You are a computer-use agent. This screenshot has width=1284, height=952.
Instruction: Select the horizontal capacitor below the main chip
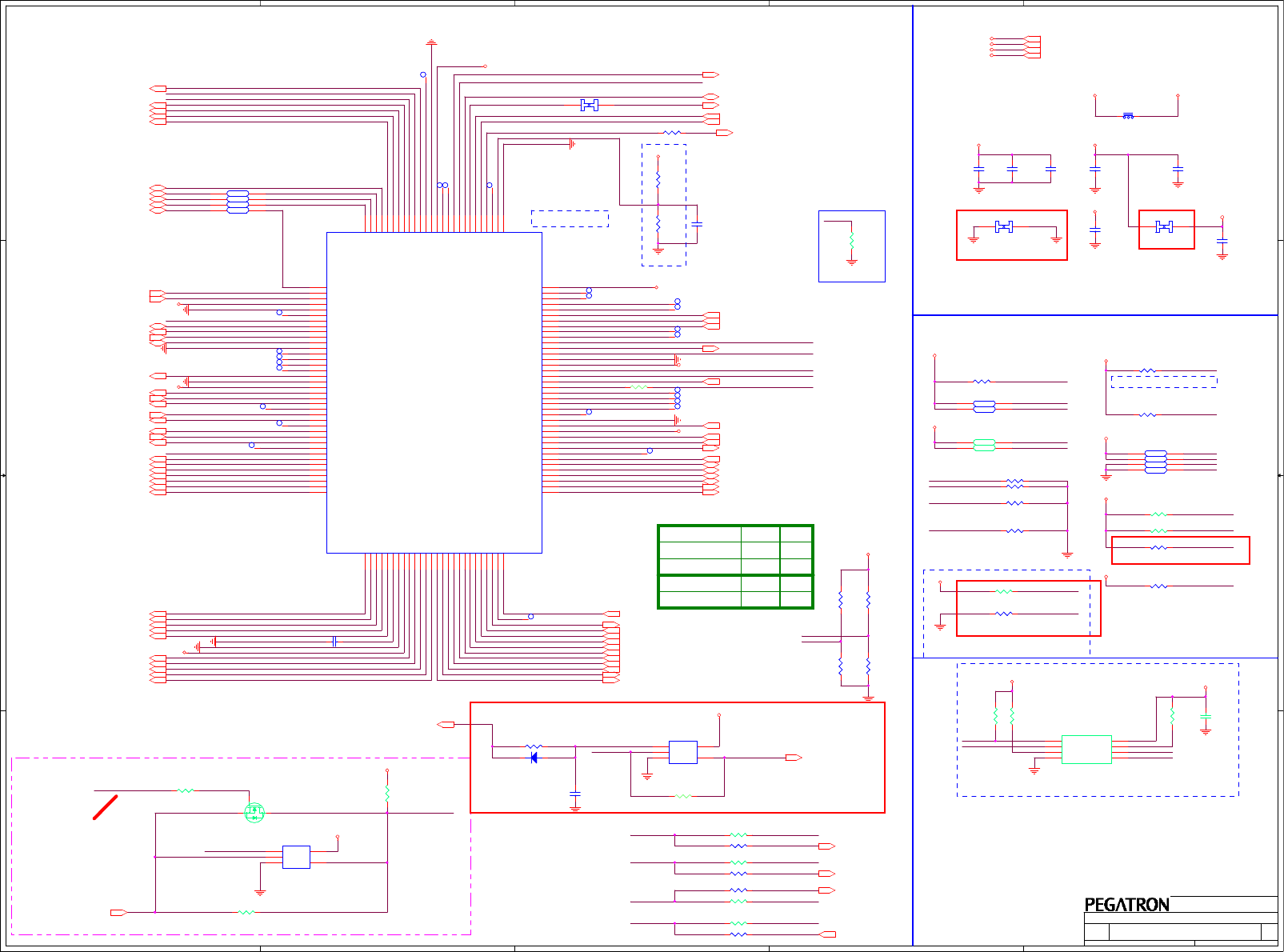(x=334, y=642)
